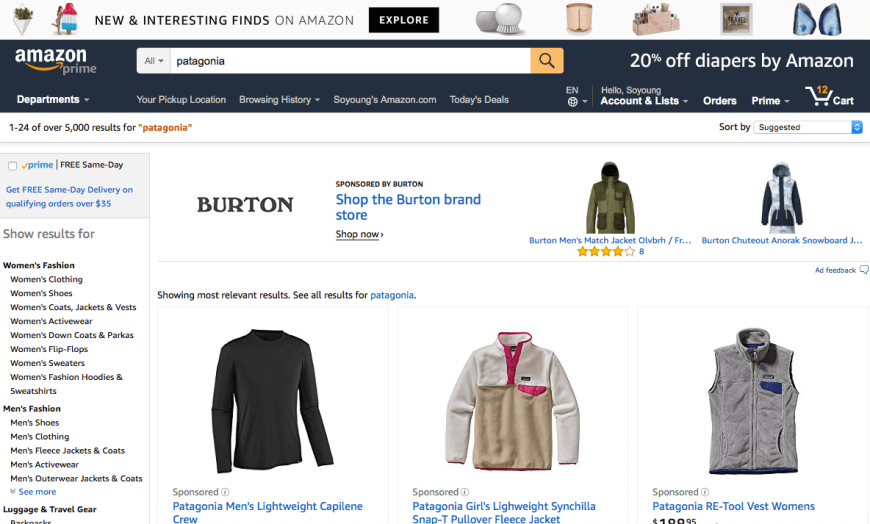Click Burton Men's Match Jacket title link
The image size is (870, 524).
click(x=610, y=240)
